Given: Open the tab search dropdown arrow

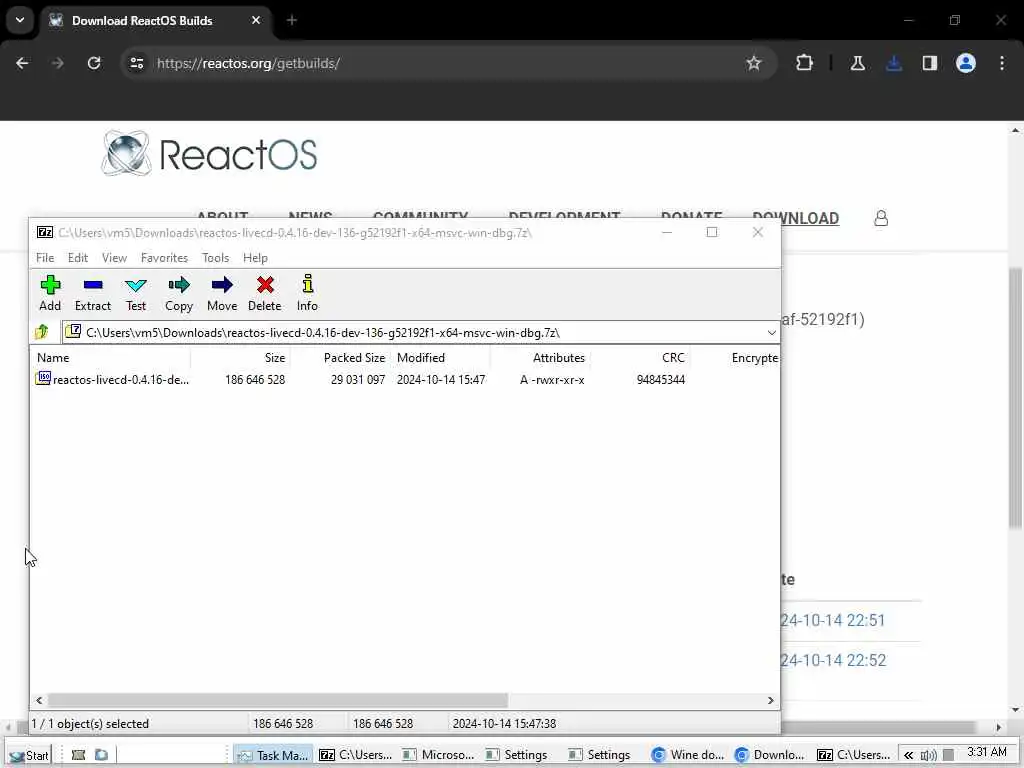Looking at the screenshot, I should (20, 20).
